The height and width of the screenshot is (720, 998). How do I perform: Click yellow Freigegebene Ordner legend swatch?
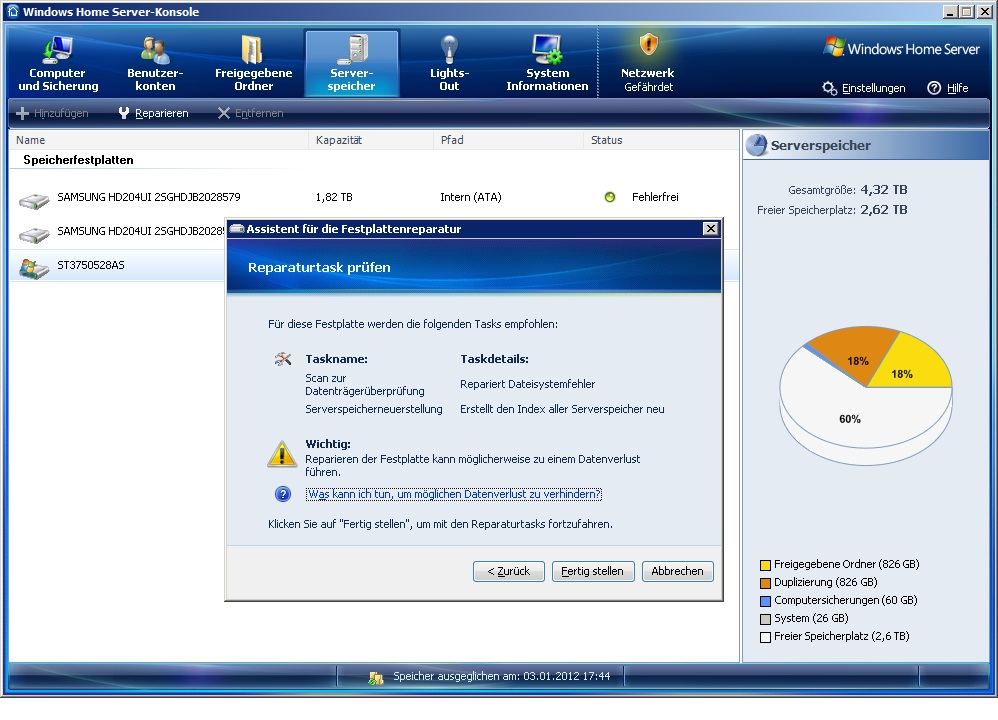click(765, 564)
